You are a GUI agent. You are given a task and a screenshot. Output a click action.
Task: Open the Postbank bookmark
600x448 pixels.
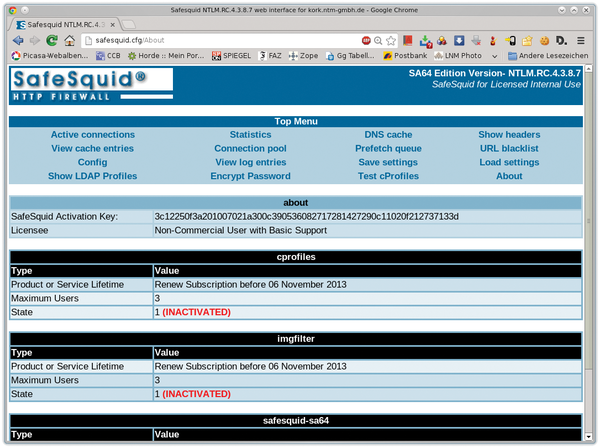[x=405, y=56]
